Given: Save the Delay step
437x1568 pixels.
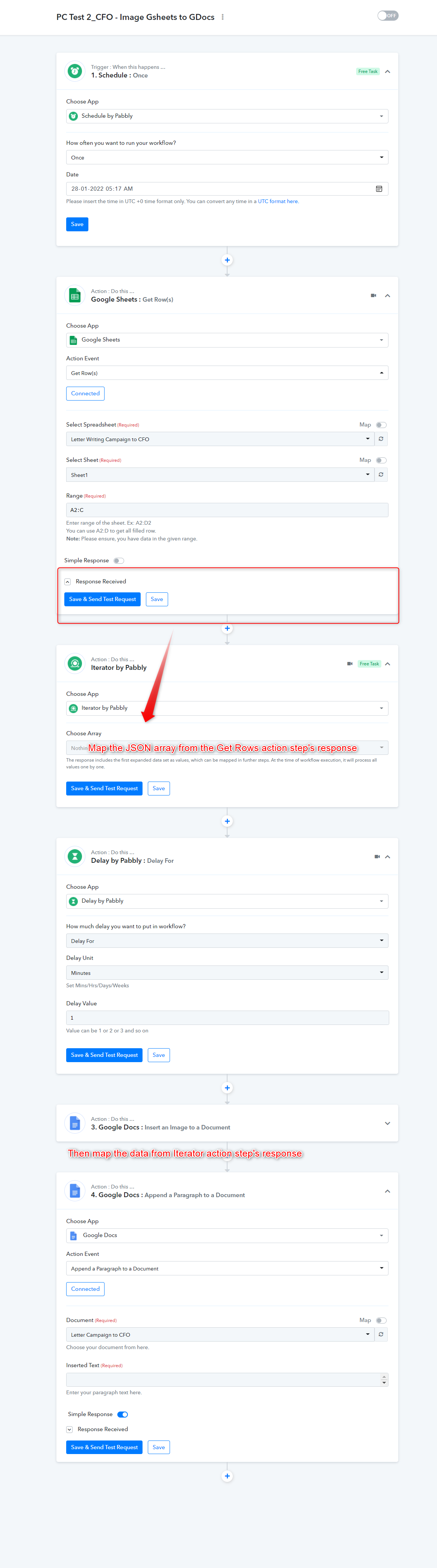Looking at the screenshot, I should pyautogui.click(x=159, y=1055).
